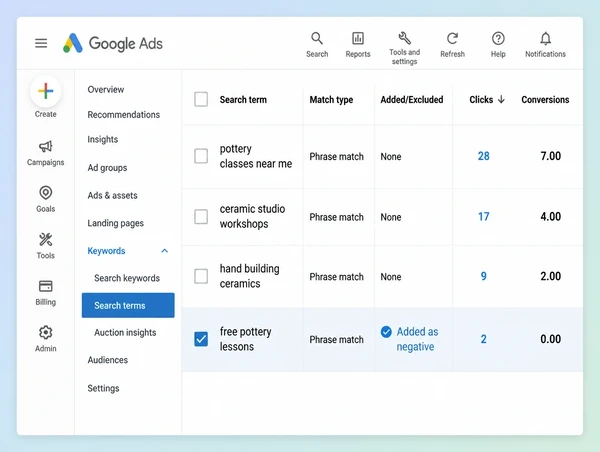
Task: Sort by Match type column header
Action: (331, 100)
